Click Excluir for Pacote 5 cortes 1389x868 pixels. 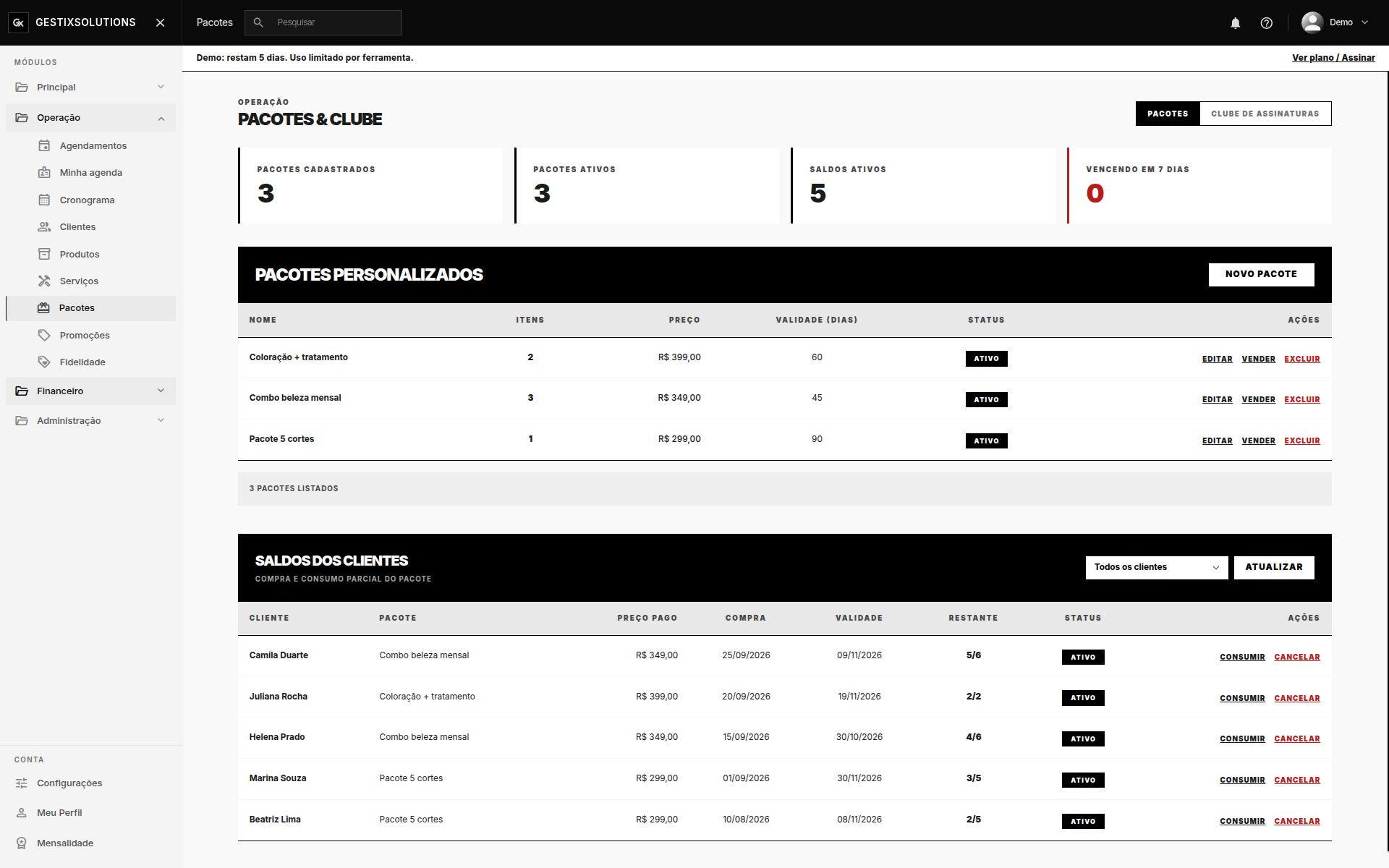click(1301, 441)
